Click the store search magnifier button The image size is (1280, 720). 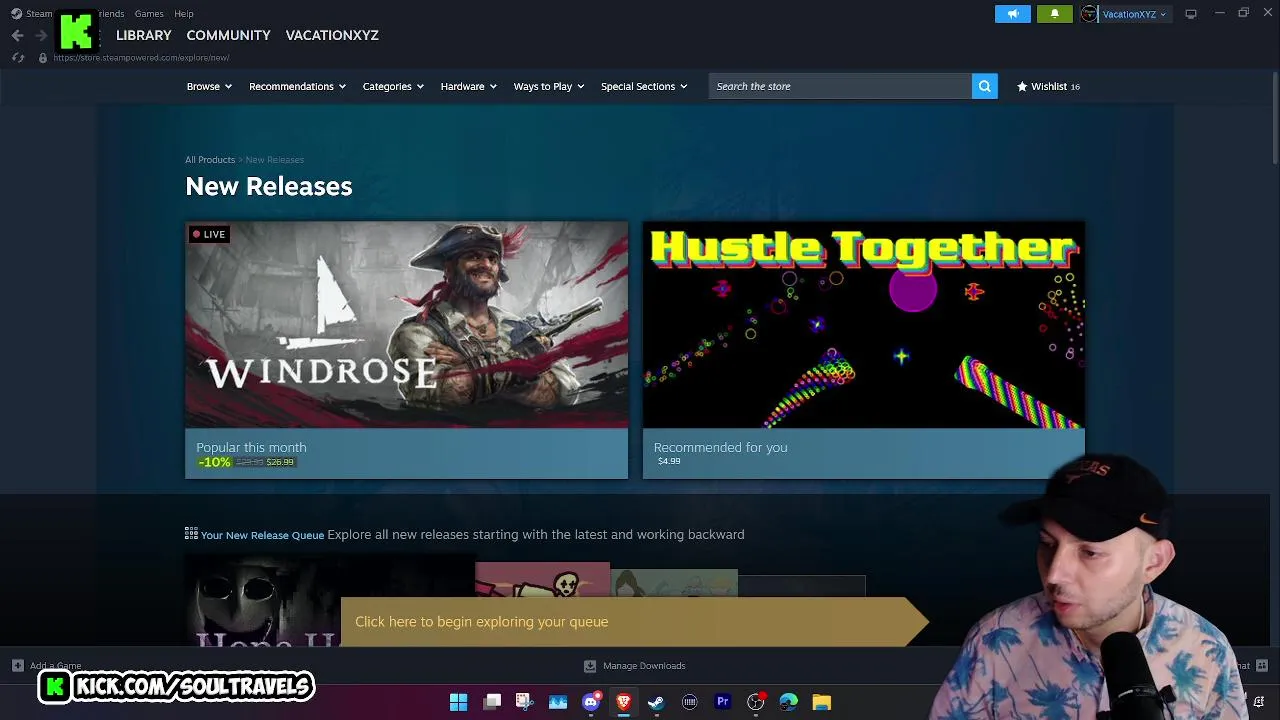[x=984, y=86]
